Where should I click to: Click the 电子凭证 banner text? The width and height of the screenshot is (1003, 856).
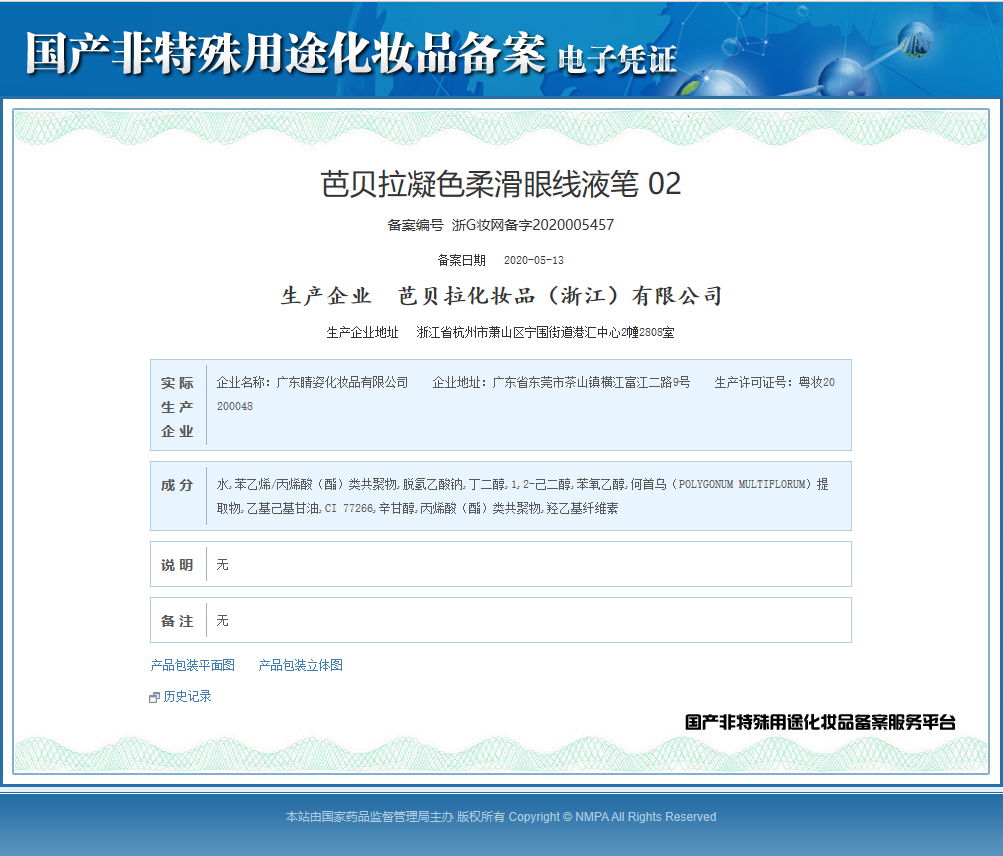point(617,60)
